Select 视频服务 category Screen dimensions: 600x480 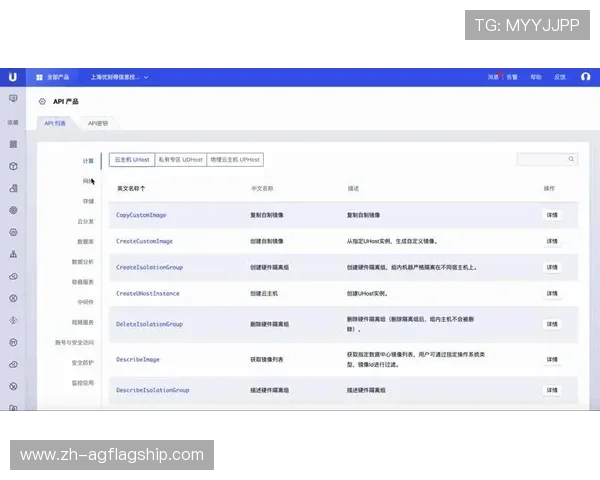83,322
